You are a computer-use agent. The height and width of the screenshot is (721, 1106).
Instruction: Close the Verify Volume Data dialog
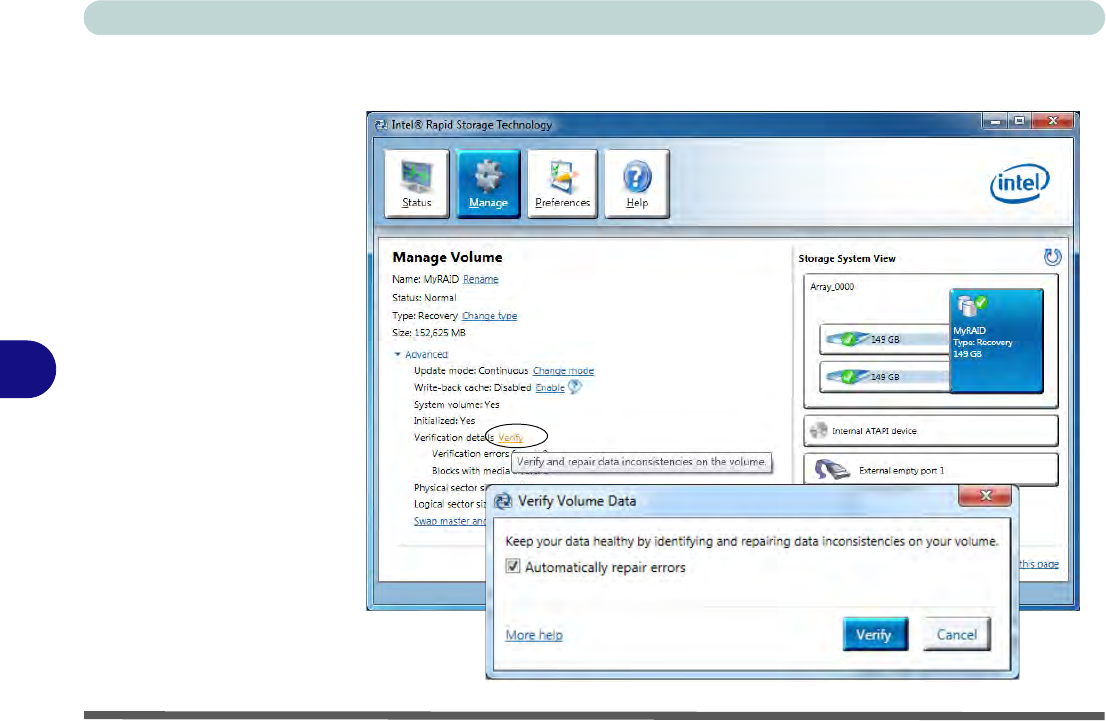(x=985, y=496)
